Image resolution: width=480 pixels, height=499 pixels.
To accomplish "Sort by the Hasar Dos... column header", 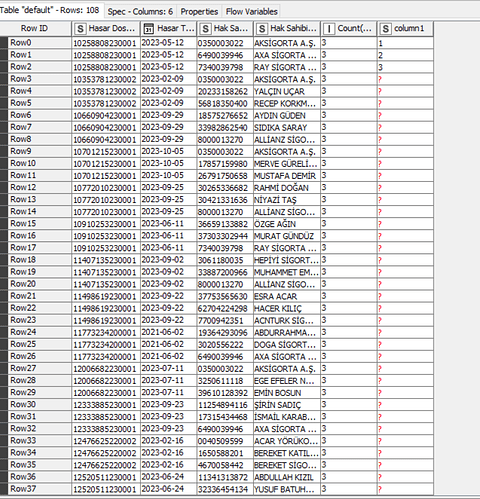I will tap(106, 29).
